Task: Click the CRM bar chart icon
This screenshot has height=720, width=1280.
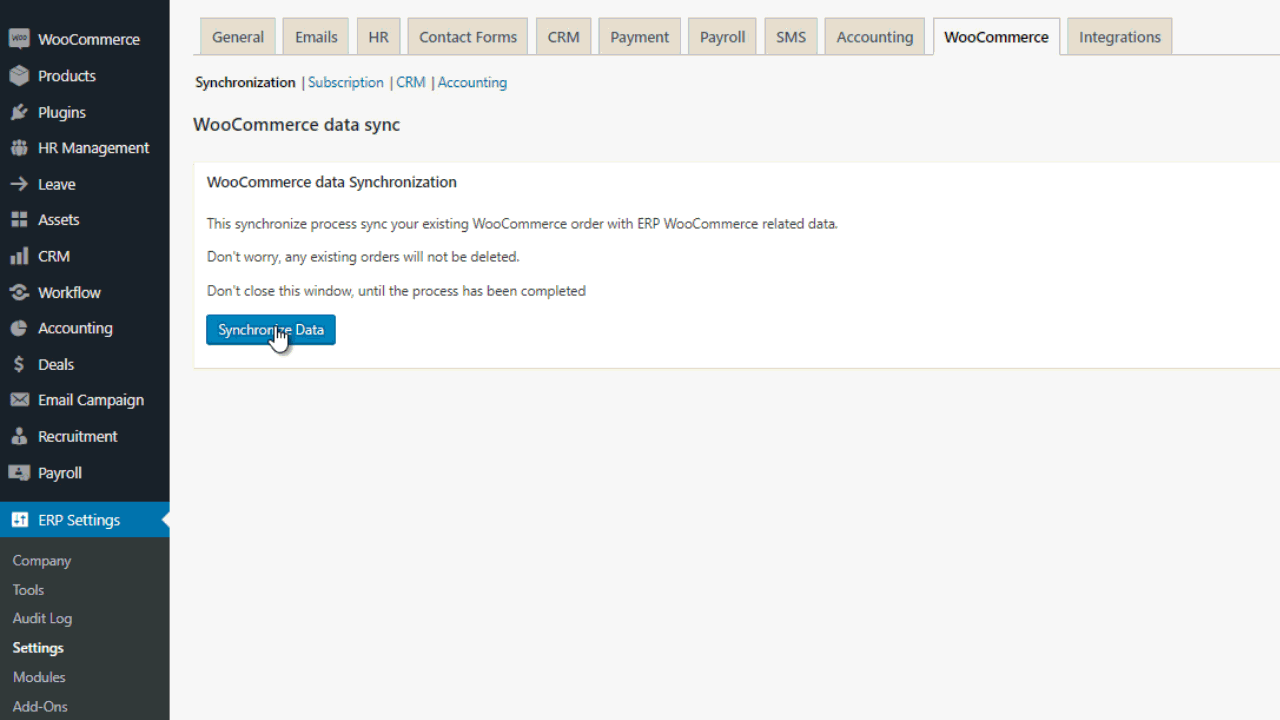Action: point(19,256)
